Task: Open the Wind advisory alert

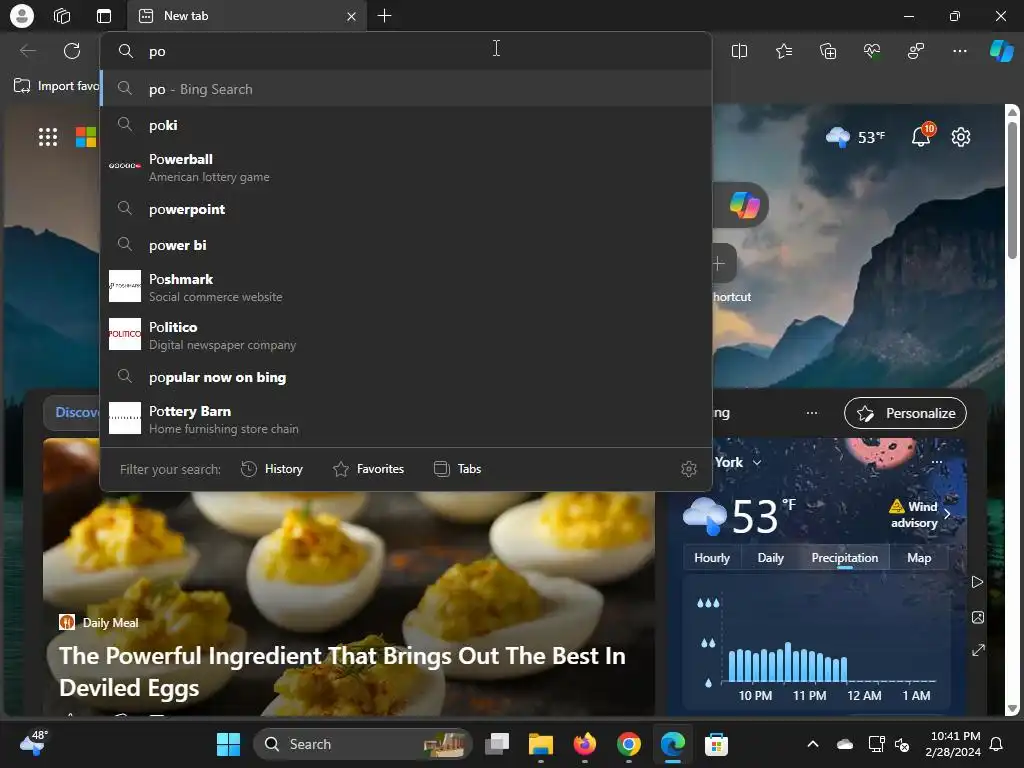Action: [920, 514]
